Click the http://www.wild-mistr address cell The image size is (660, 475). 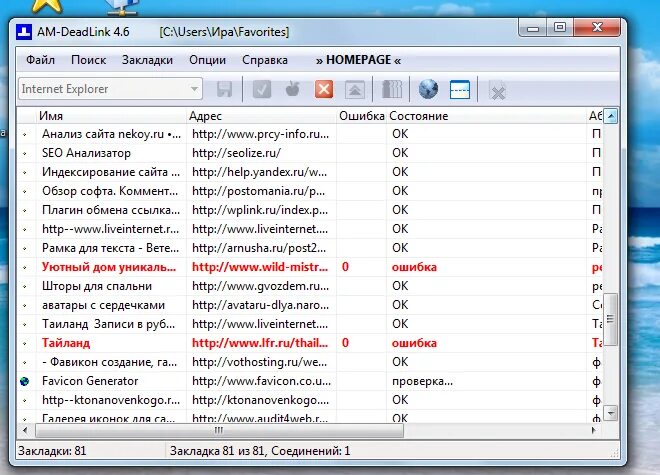coord(260,267)
